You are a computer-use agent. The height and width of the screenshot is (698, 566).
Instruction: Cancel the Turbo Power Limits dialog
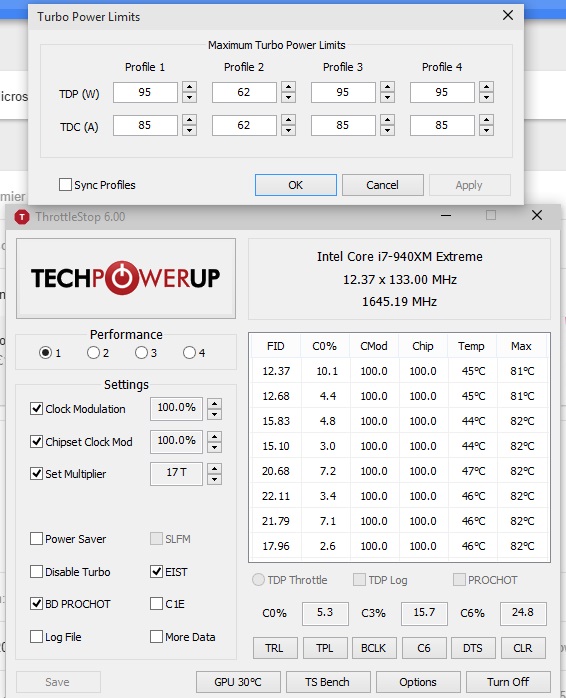click(383, 185)
